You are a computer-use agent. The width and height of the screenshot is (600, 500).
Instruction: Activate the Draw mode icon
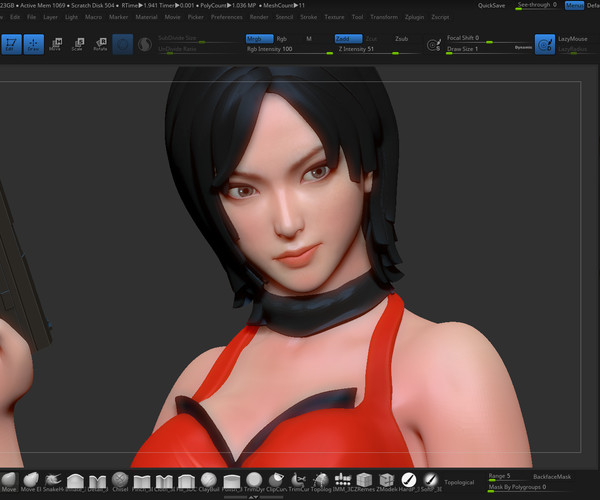[x=33, y=44]
